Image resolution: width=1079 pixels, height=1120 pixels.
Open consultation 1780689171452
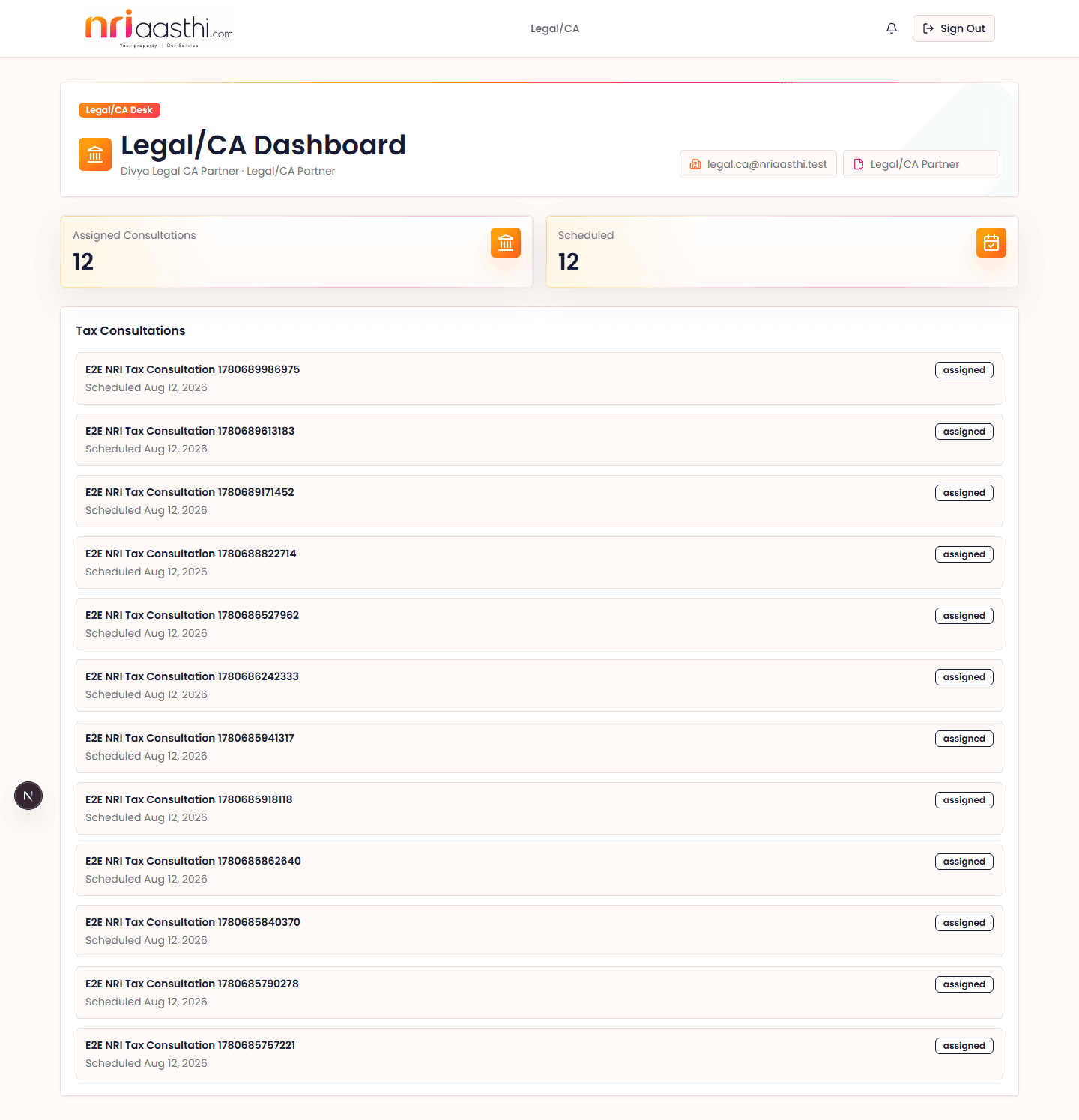tap(539, 501)
